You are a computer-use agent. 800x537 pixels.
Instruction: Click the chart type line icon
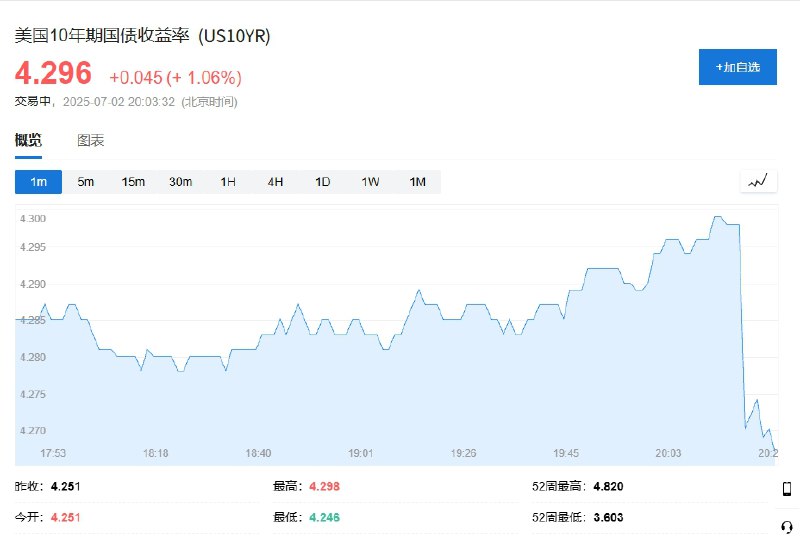pos(758,182)
